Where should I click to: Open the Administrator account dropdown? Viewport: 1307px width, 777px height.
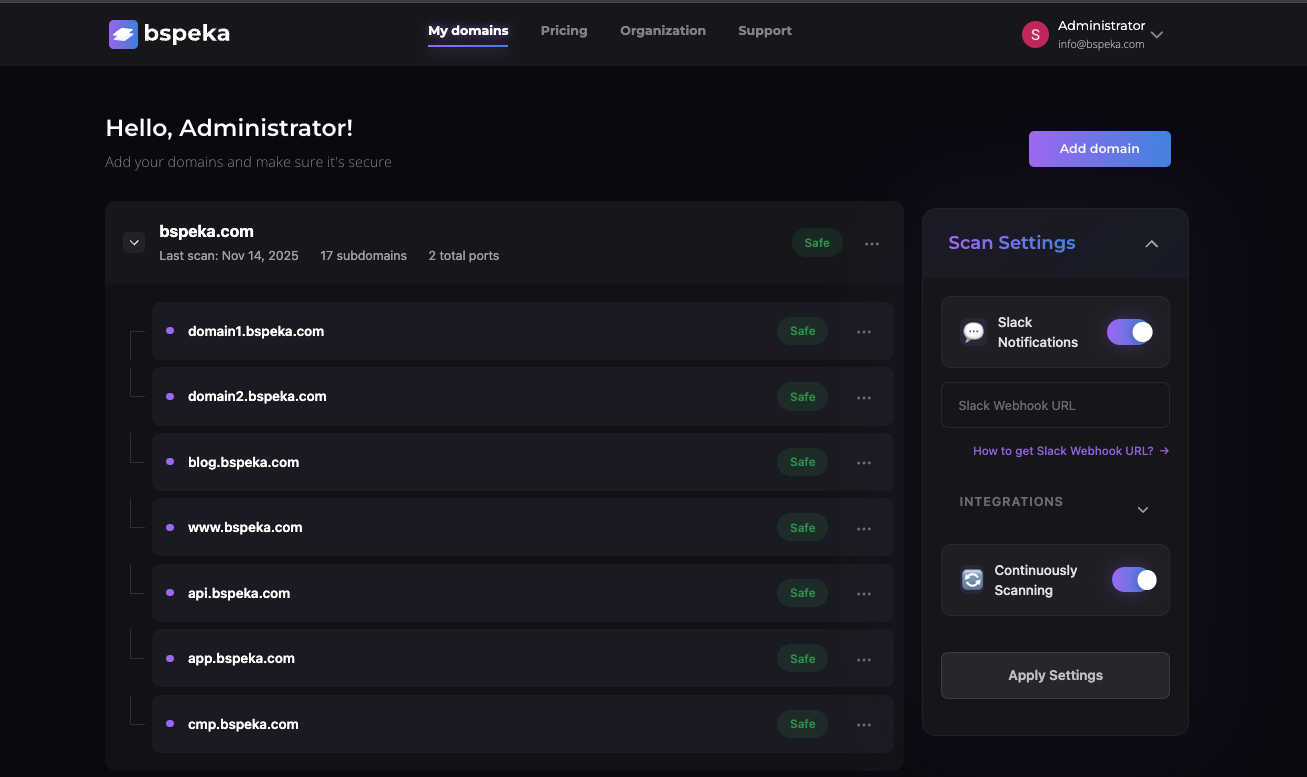(x=1157, y=35)
